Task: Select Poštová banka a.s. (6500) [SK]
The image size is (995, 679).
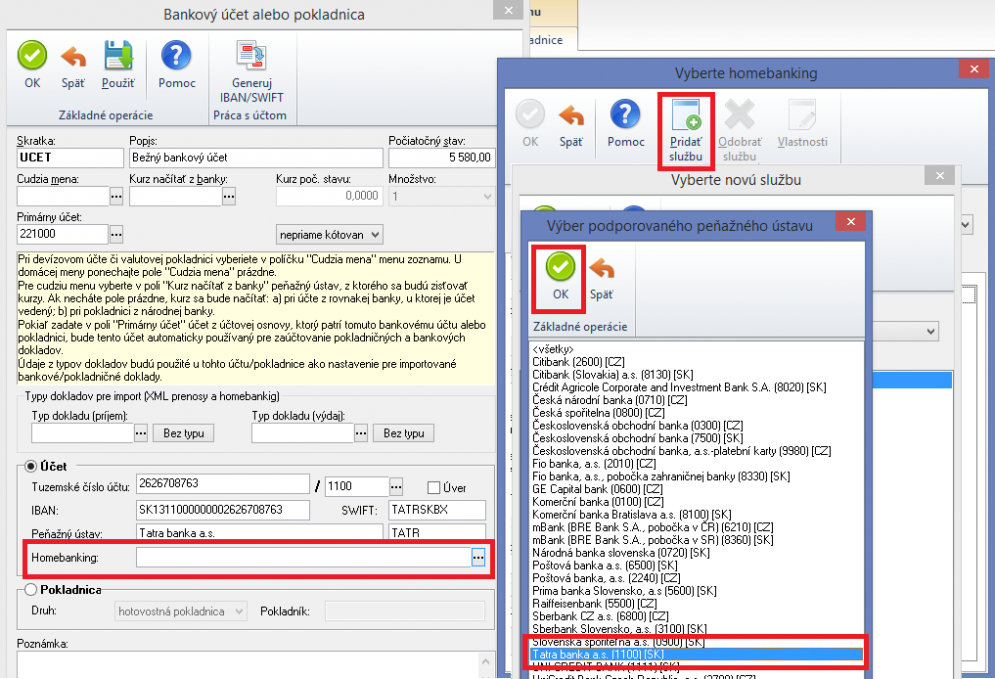Action: pyautogui.click(x=605, y=565)
